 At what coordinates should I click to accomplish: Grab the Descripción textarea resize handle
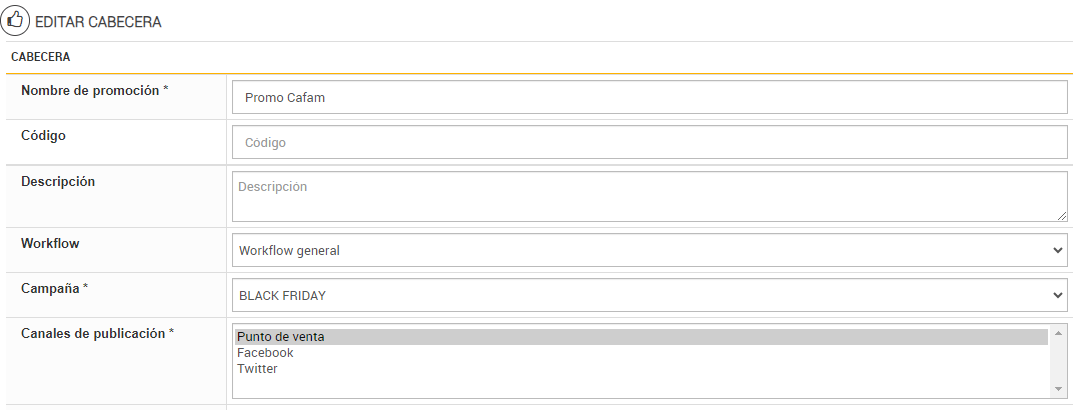tap(1061, 215)
